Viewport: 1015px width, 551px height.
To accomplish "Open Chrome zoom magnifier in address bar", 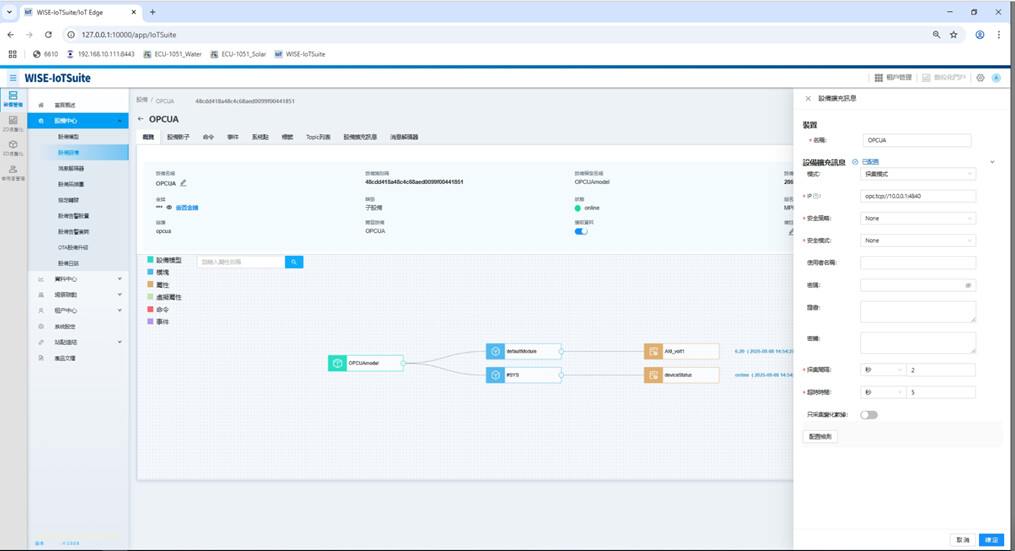I will tap(936, 34).
